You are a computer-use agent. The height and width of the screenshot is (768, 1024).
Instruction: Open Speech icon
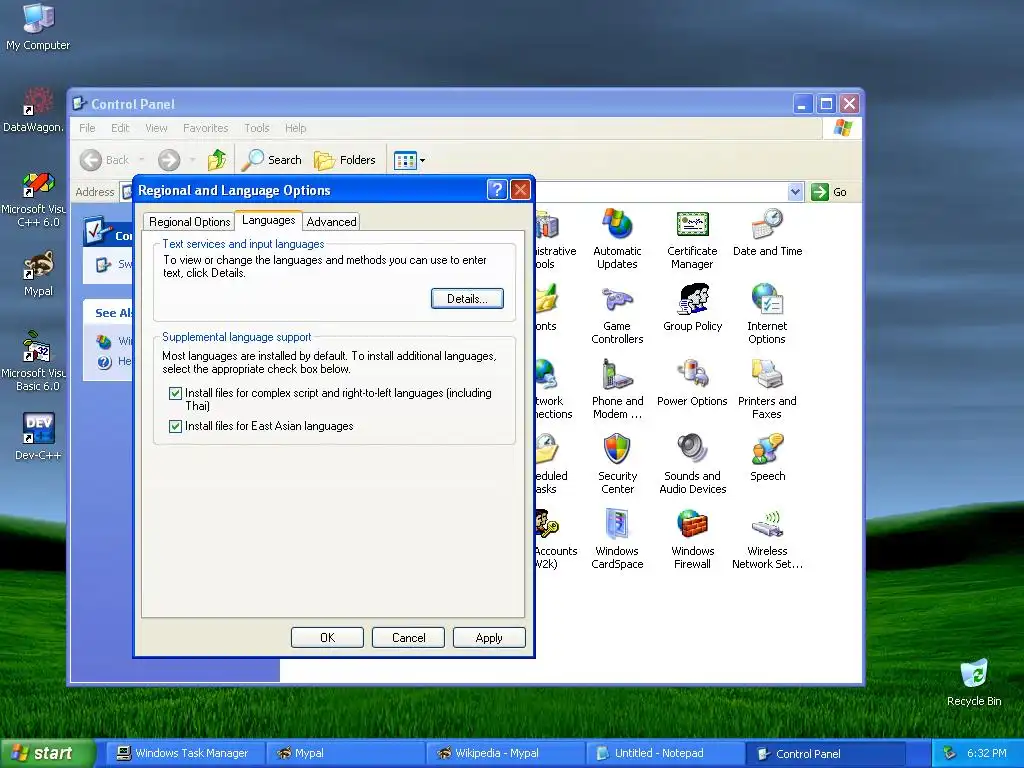767,458
